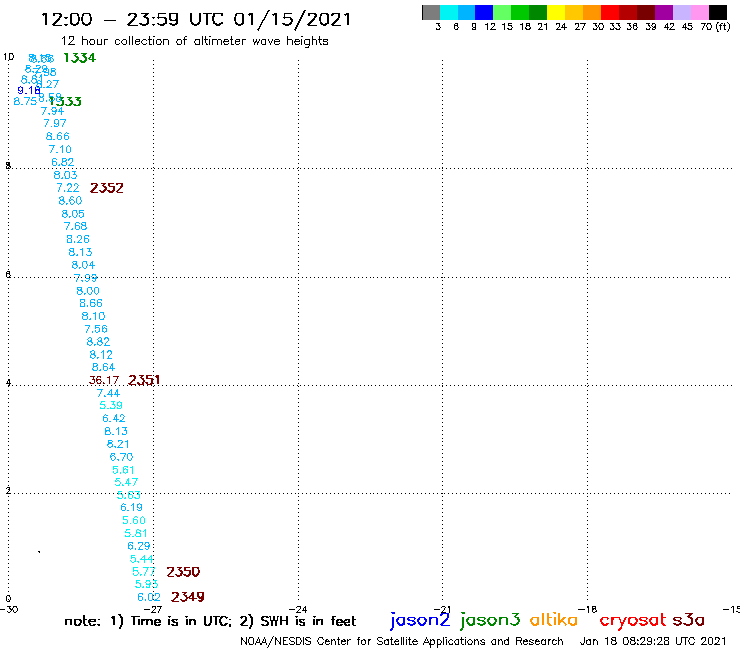Image resolution: width=740 pixels, height=650 pixels.
Task: Click the dark red 's3a' legend label
Action: 689,619
